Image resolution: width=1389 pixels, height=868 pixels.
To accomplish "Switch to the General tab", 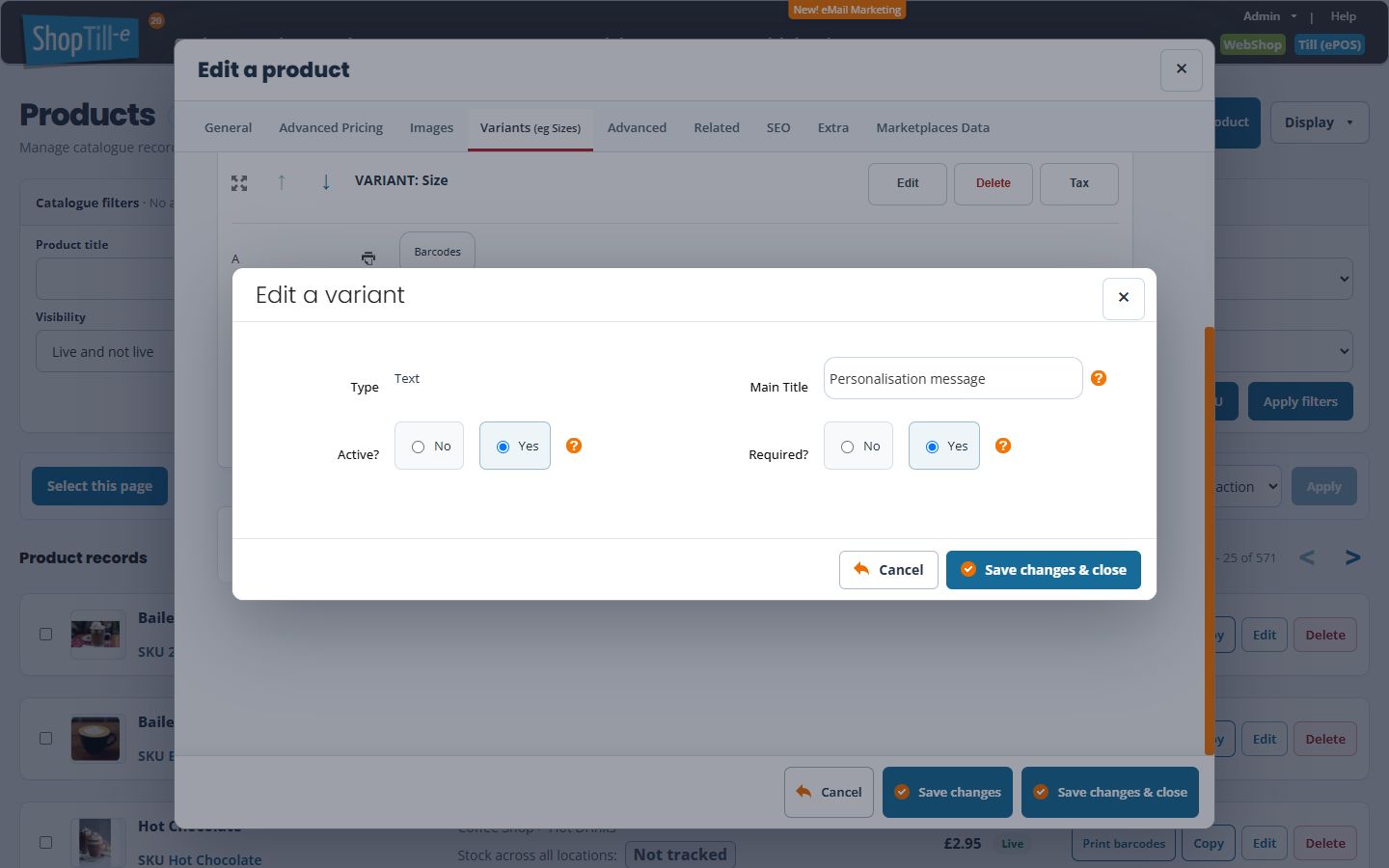I will tap(228, 127).
